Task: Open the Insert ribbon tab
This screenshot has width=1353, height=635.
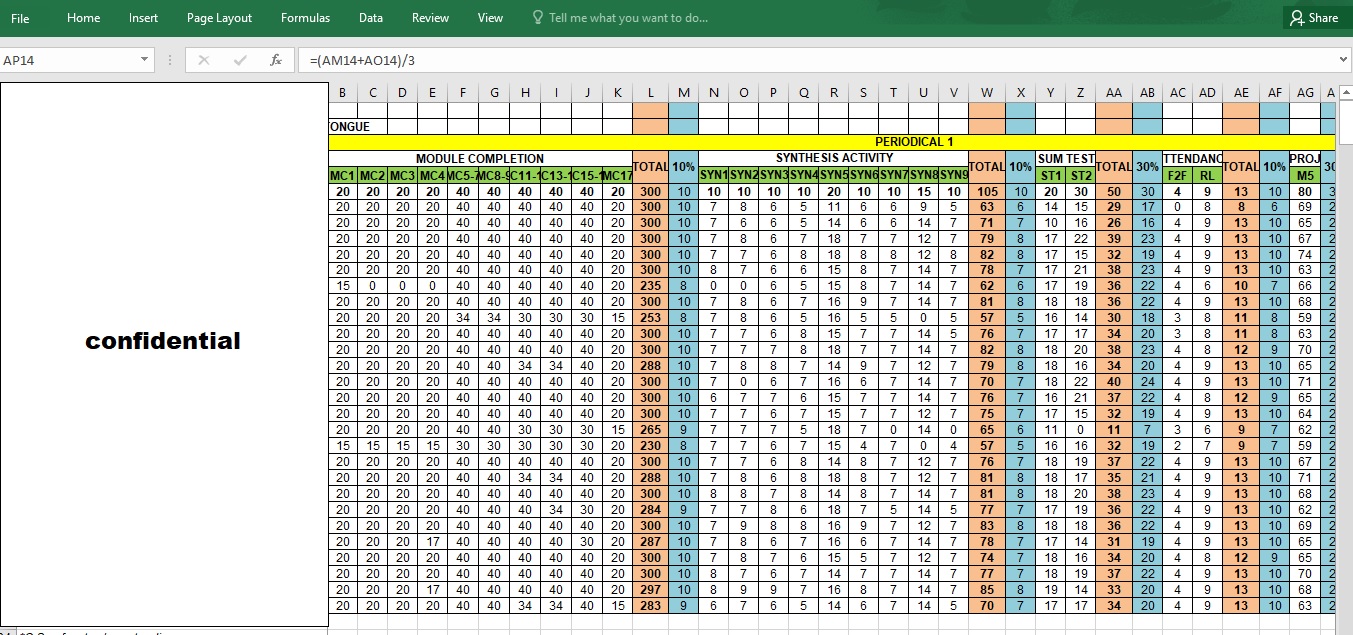Action: pyautogui.click(x=143, y=18)
